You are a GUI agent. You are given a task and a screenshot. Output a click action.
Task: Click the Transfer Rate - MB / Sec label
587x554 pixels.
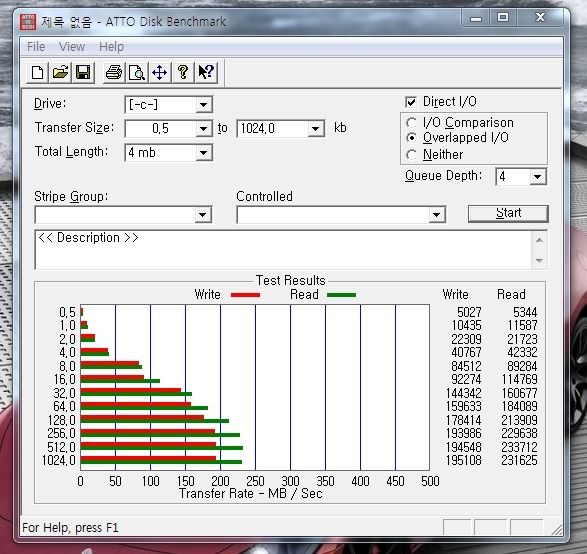click(250, 493)
